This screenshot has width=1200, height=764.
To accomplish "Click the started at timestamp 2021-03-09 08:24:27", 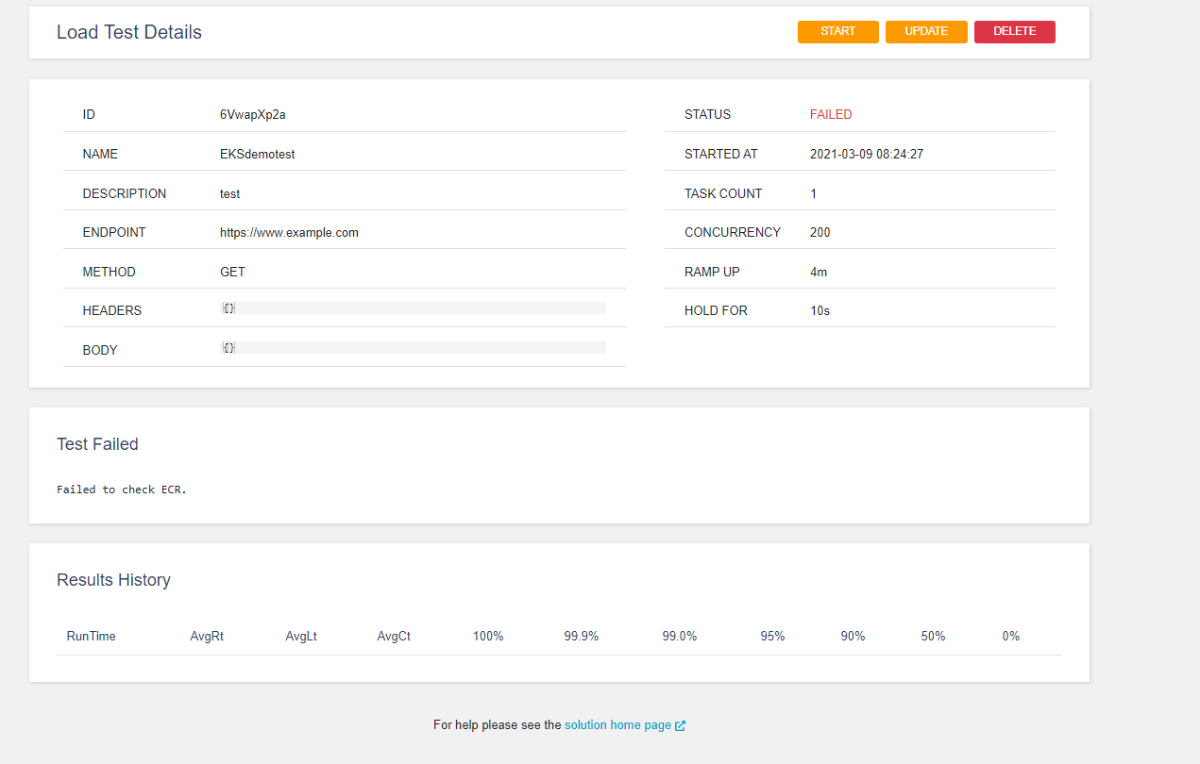I will [x=867, y=155].
